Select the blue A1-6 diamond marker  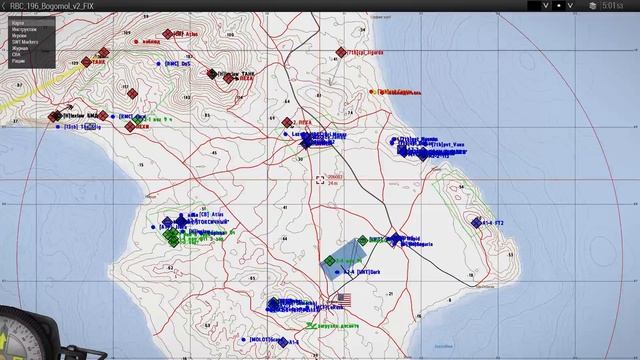click(x=283, y=342)
